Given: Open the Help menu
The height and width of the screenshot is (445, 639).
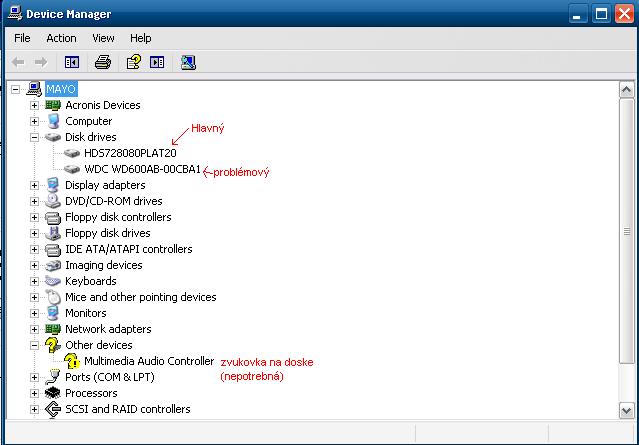Looking at the screenshot, I should pos(141,38).
